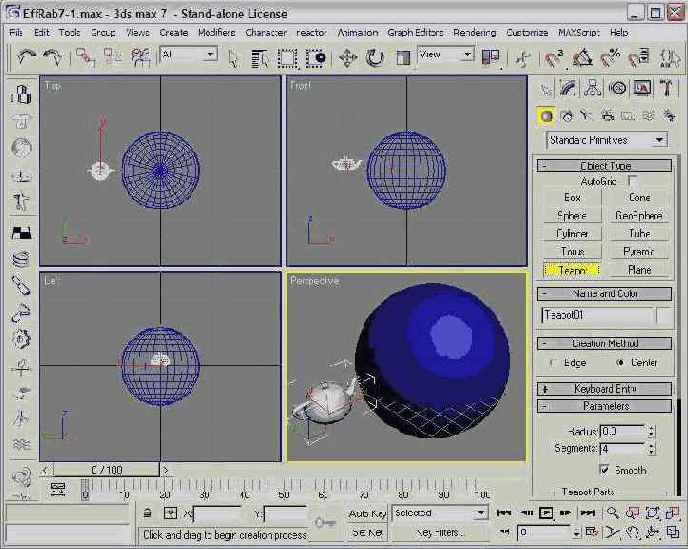Image resolution: width=688 pixels, height=549 pixels.
Task: Open the Modifiers menu
Action: coord(216,32)
